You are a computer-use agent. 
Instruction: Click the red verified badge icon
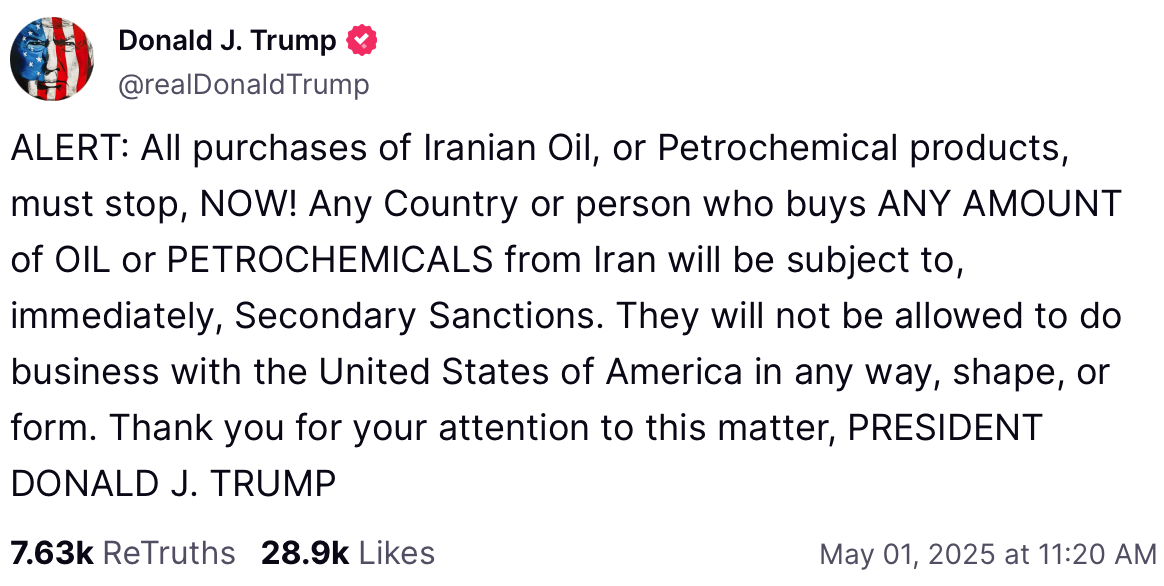pyautogui.click(x=361, y=41)
